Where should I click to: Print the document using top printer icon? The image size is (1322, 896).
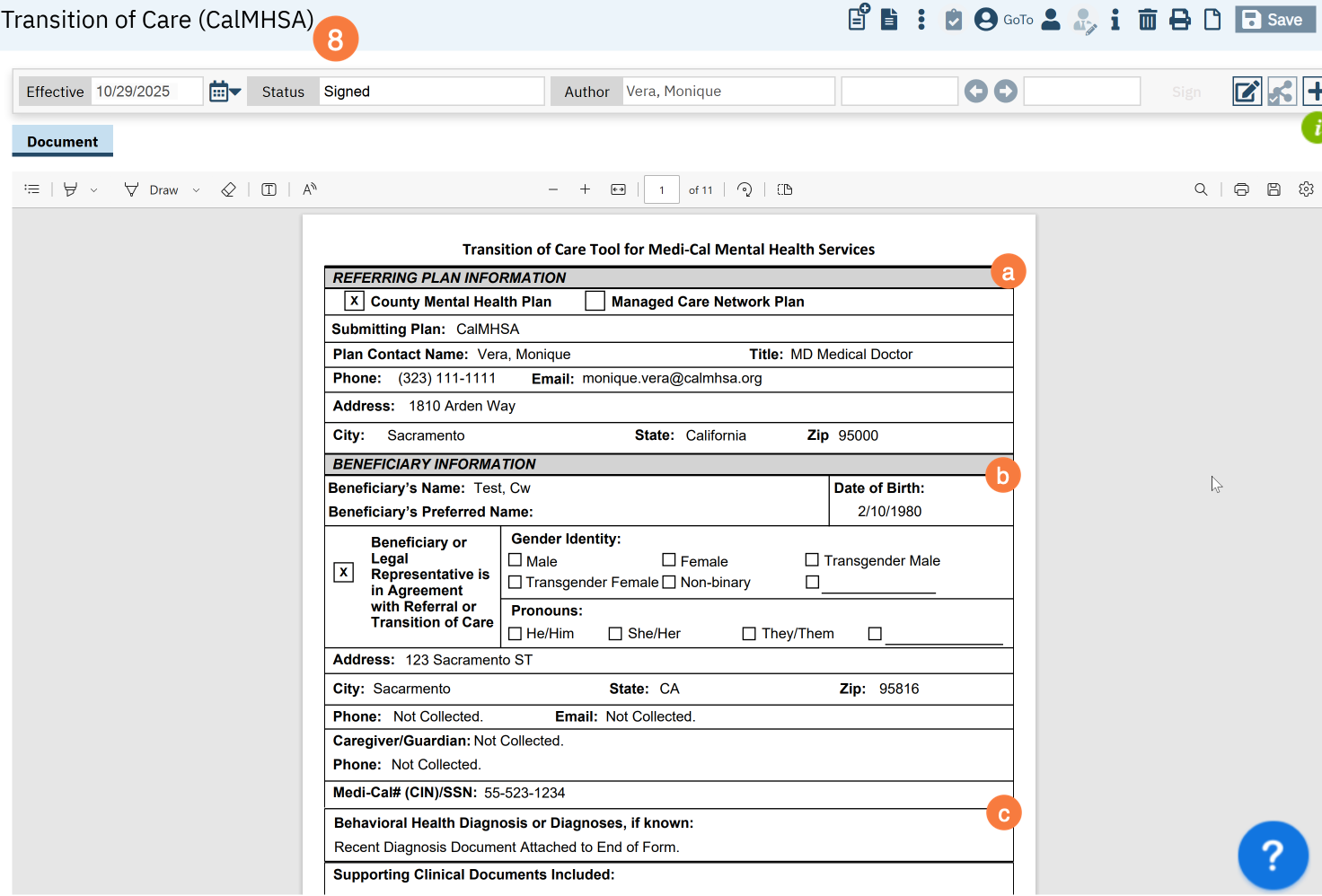click(x=1180, y=20)
